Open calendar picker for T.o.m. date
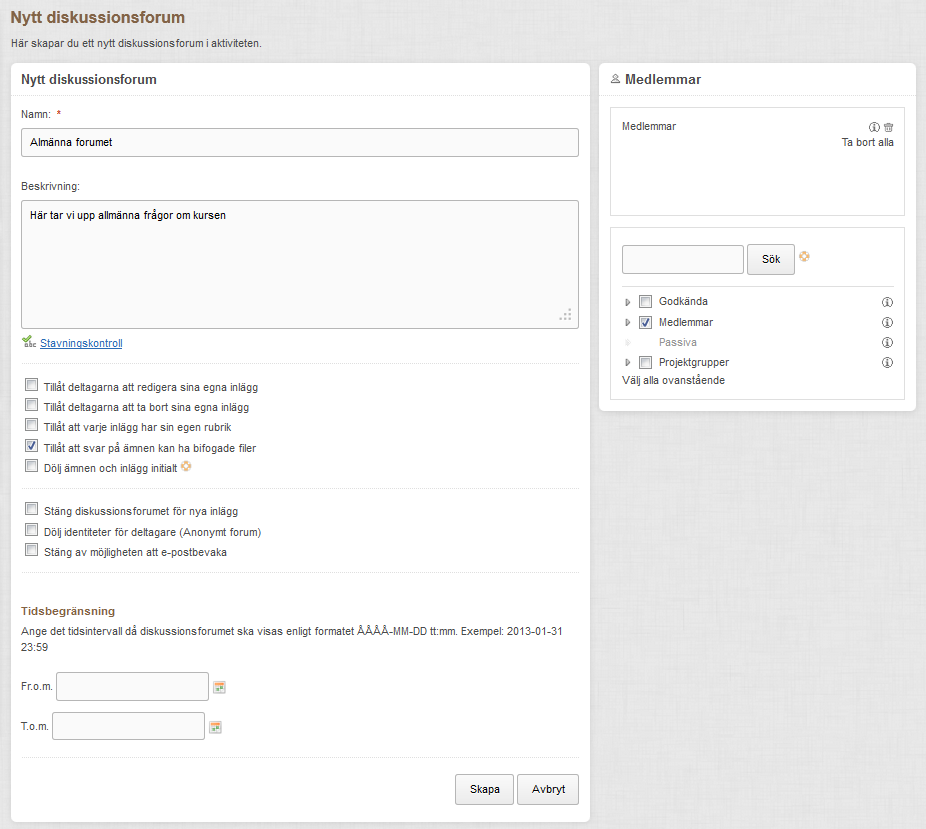Screen dimensions: 926x829 [x=216, y=727]
